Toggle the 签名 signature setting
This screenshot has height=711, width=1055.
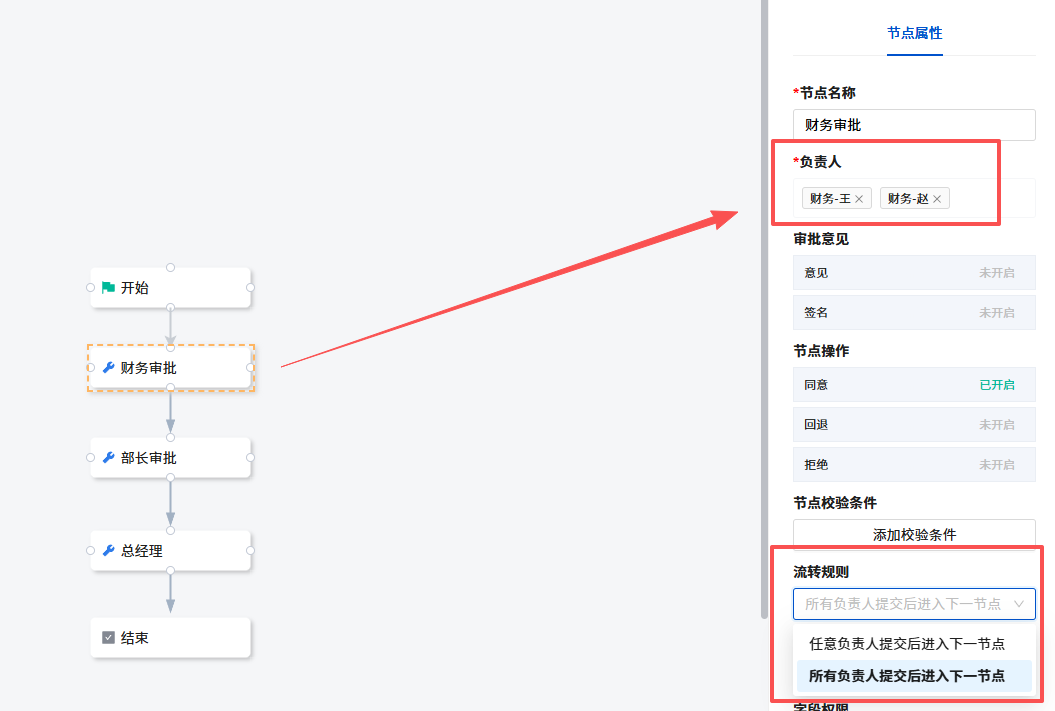click(x=995, y=313)
